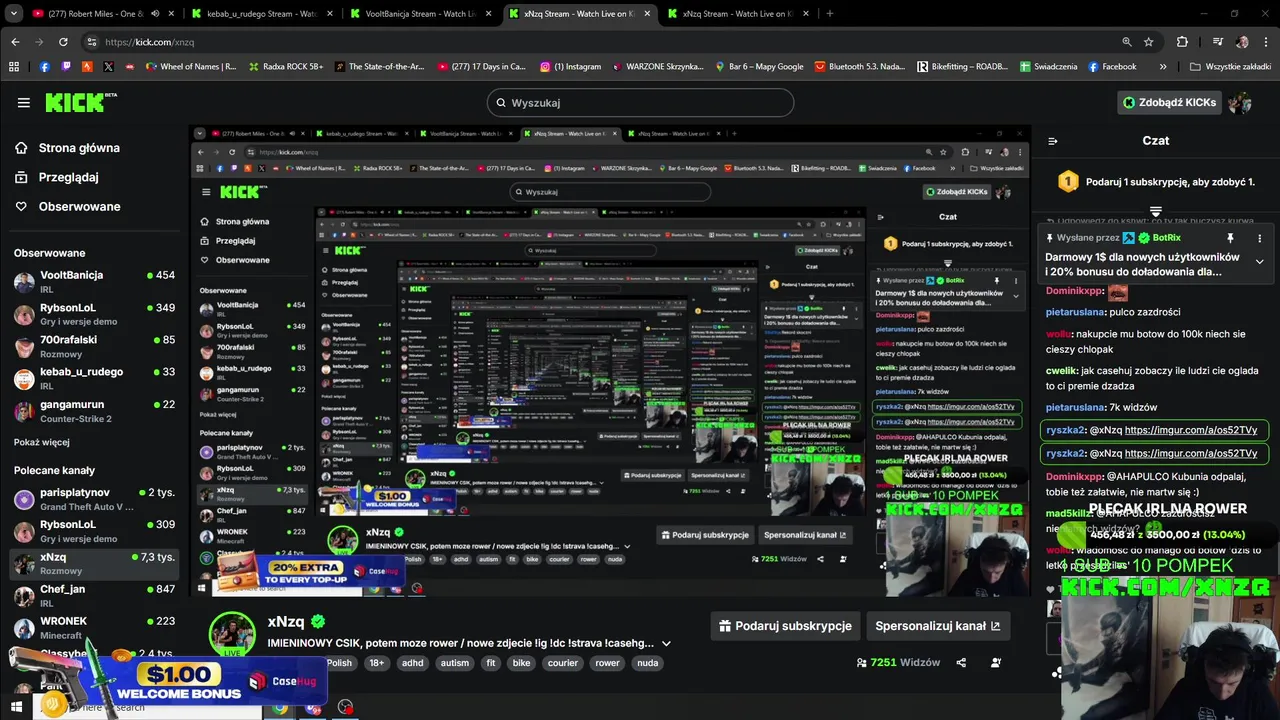Open site information icon left of kick.com URL

(x=92, y=42)
